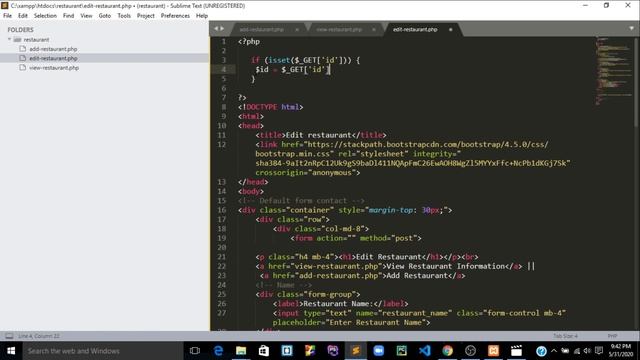This screenshot has width=640, height=360.
Task: Open OBS Studio from taskbar
Action: [470, 351]
